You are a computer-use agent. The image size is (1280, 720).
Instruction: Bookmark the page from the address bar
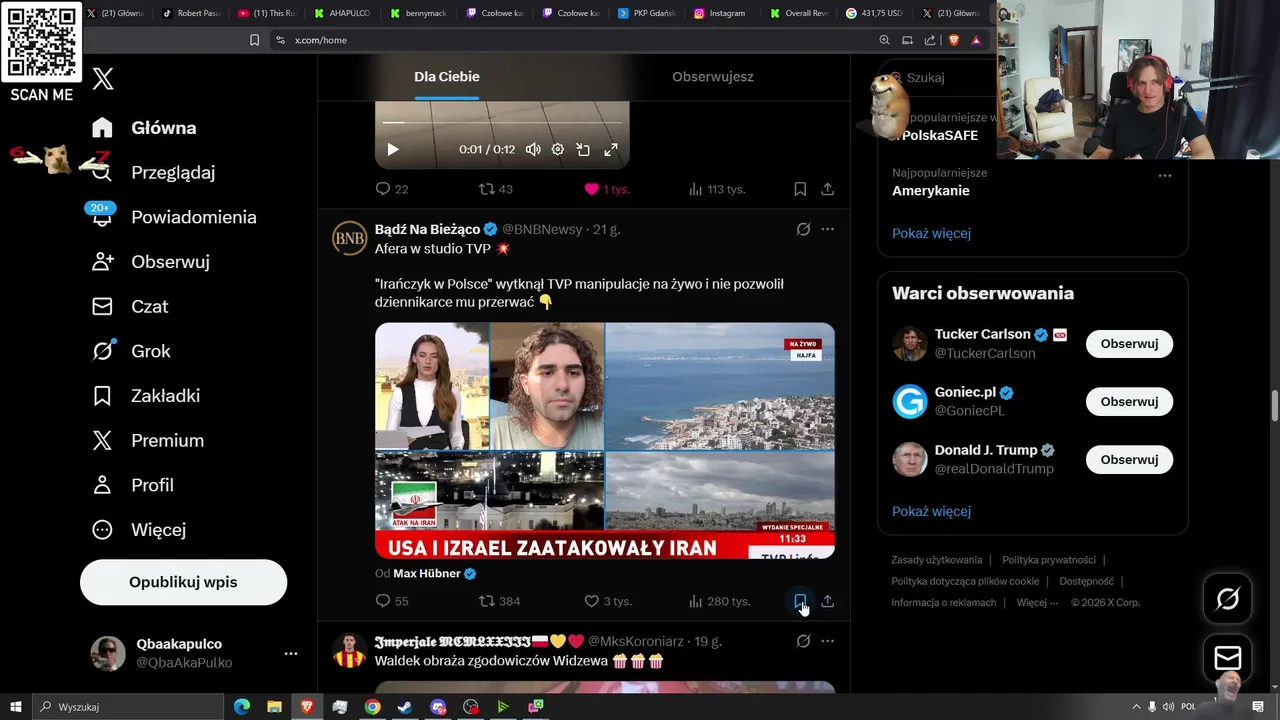254,40
